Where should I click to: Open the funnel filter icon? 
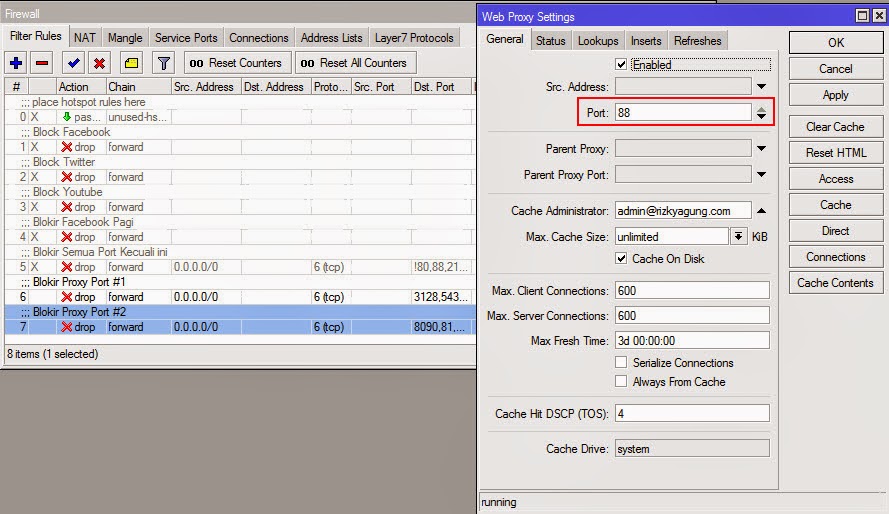pos(163,63)
